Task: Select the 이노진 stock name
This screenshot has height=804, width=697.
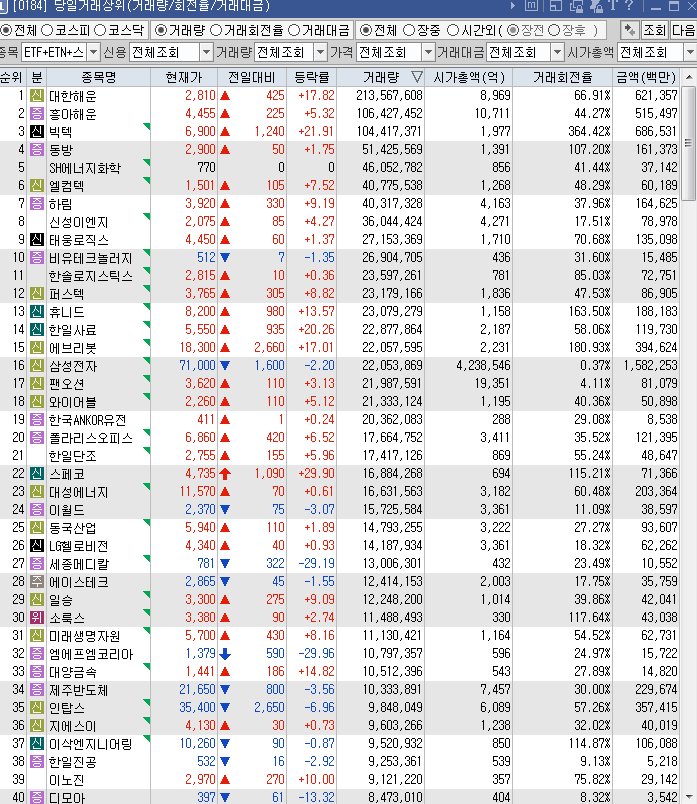Action: 67,780
